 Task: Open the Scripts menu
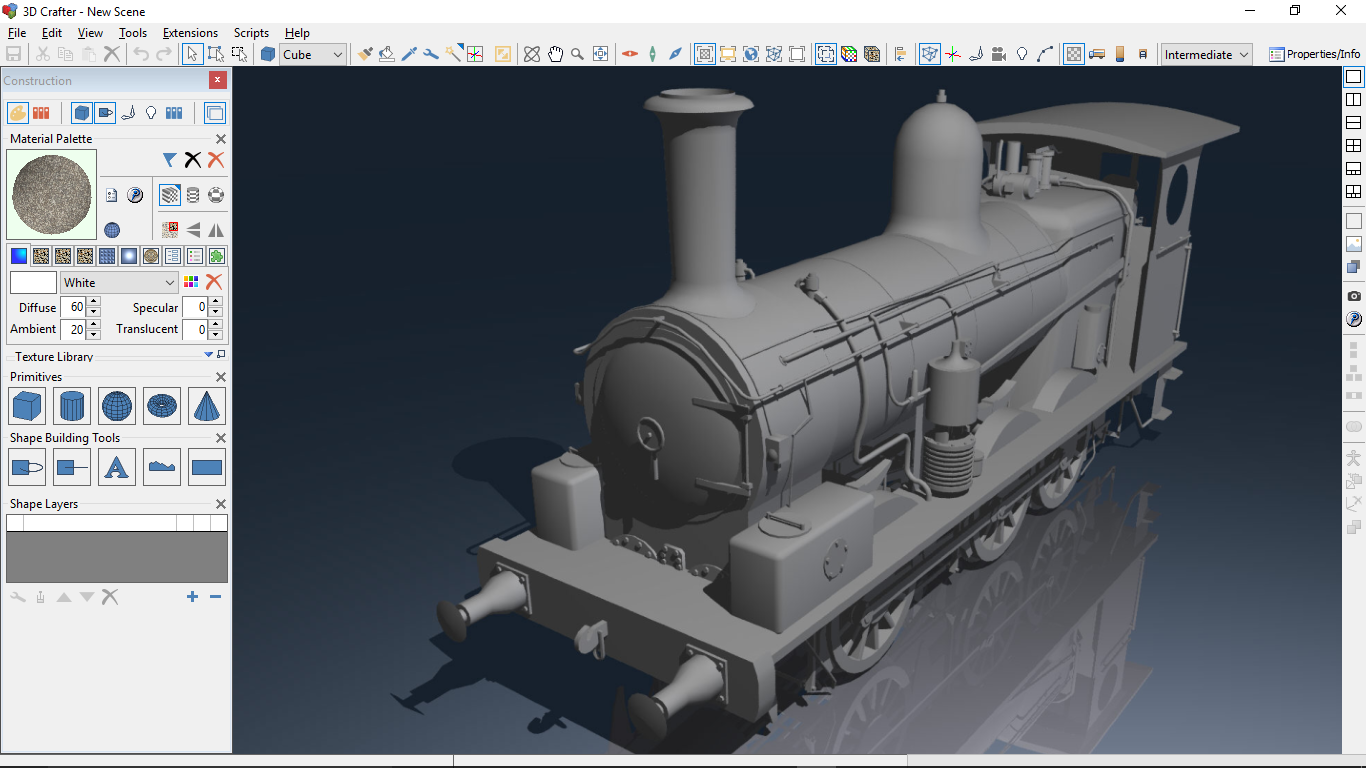click(x=251, y=33)
